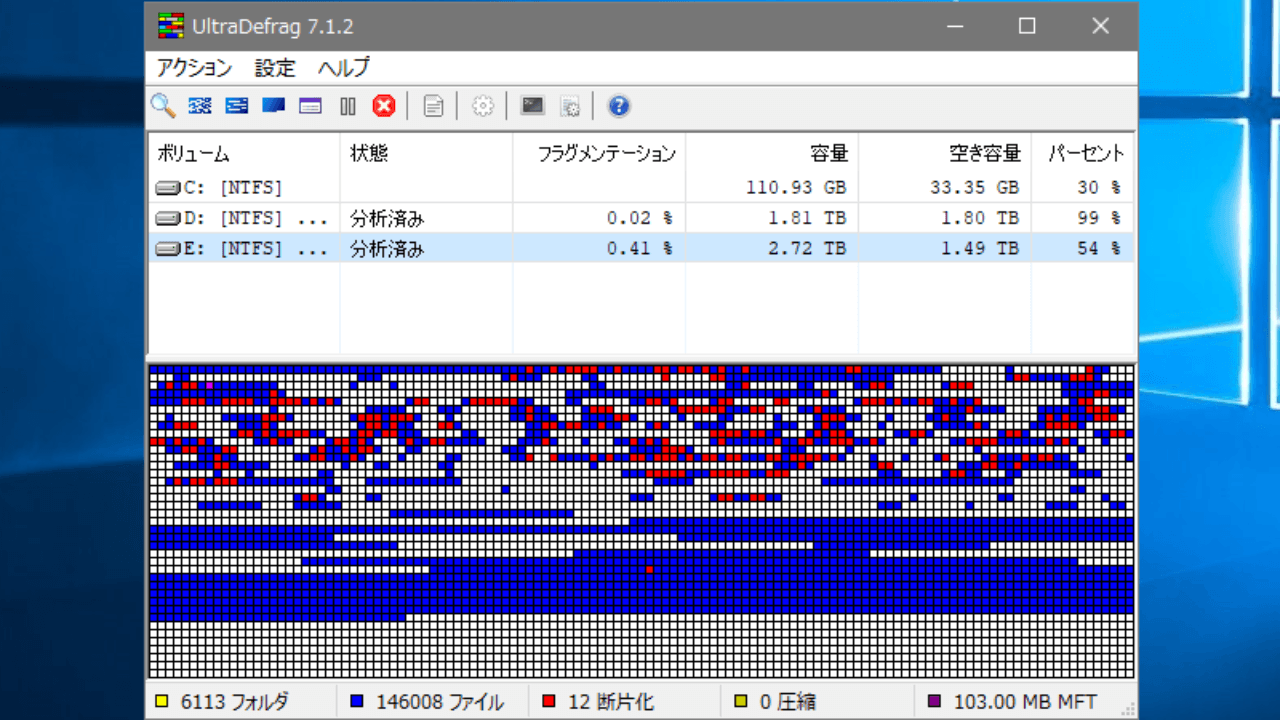
Task: Click the E: drive icon
Action: (169, 249)
